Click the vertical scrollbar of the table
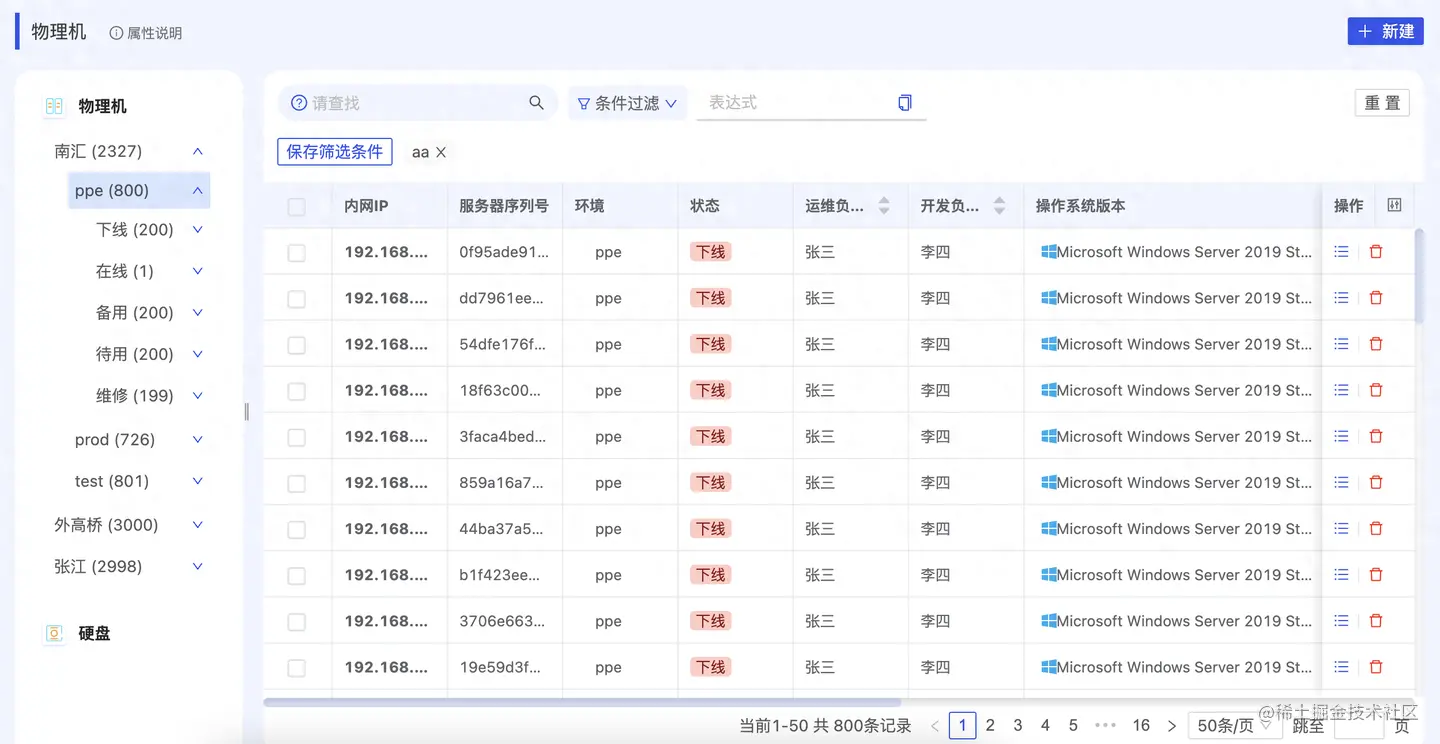This screenshot has width=1440, height=744. [x=1419, y=275]
